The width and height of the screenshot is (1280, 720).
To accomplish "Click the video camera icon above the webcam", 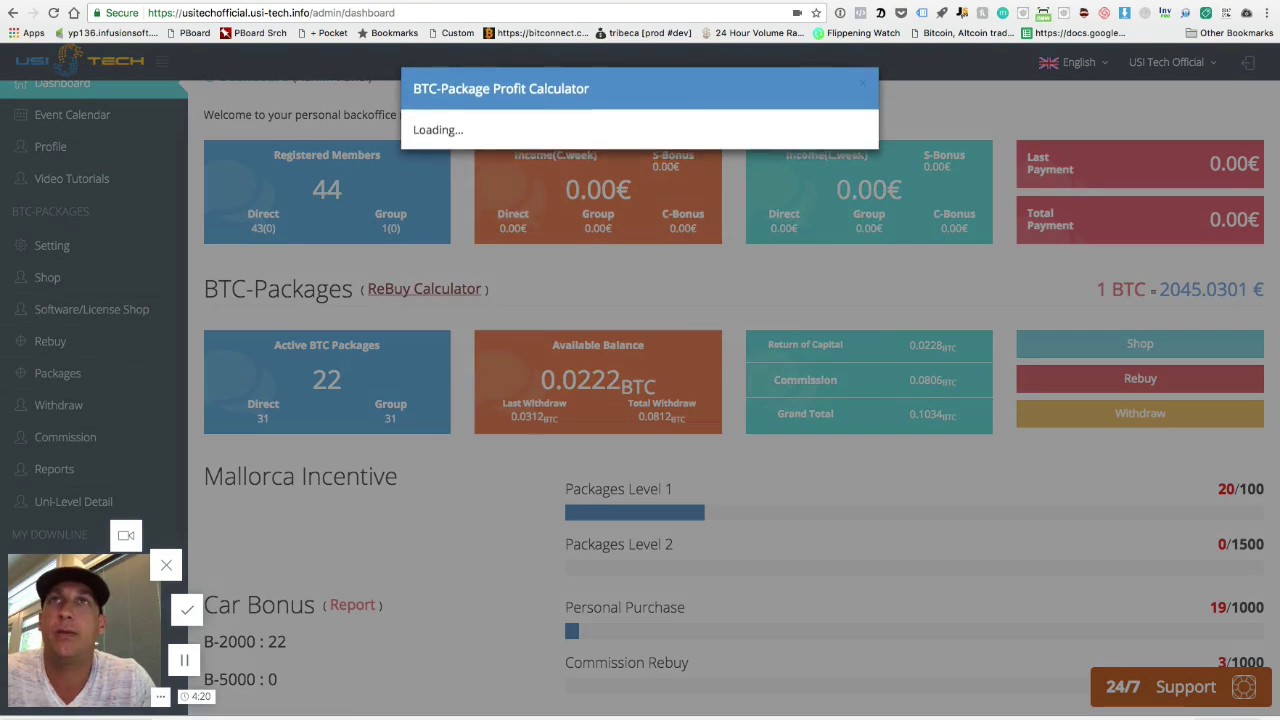I will point(126,536).
